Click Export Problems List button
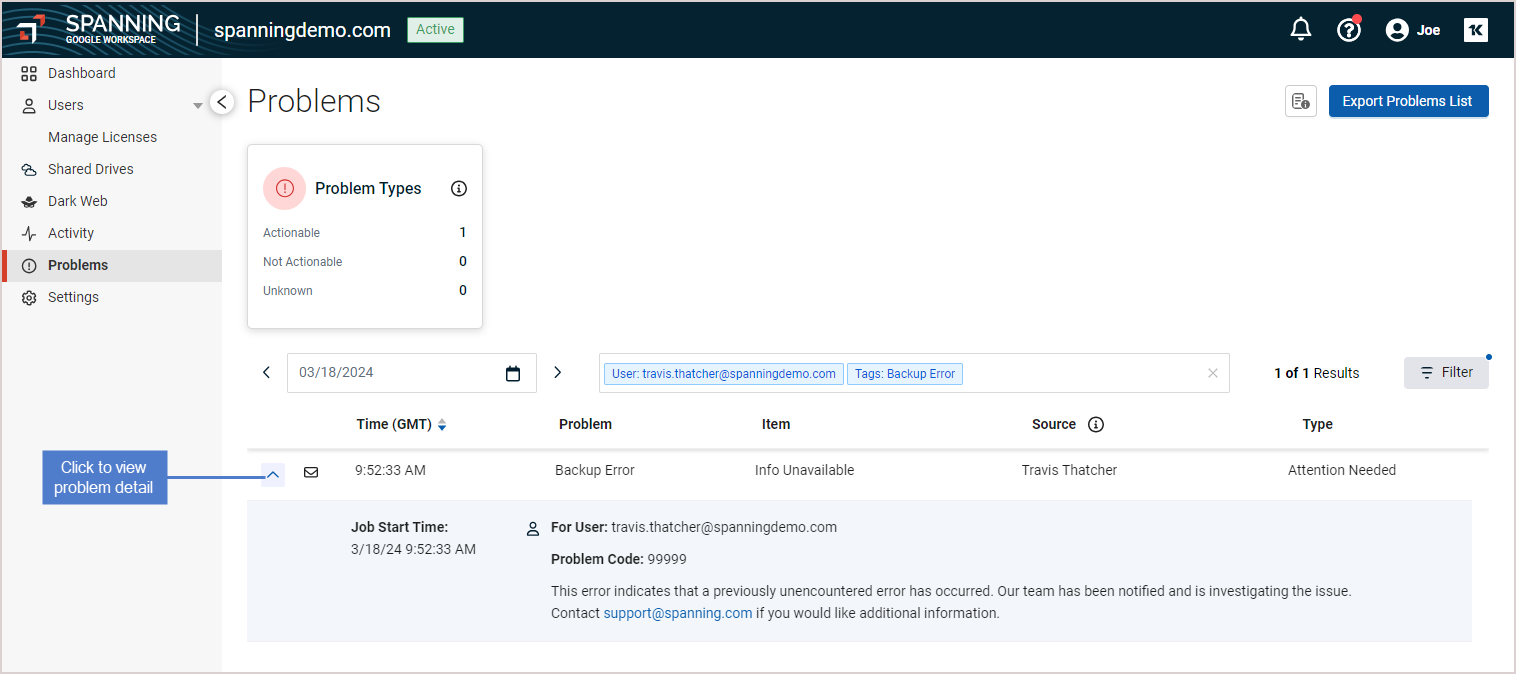The image size is (1516, 674). [x=1407, y=101]
